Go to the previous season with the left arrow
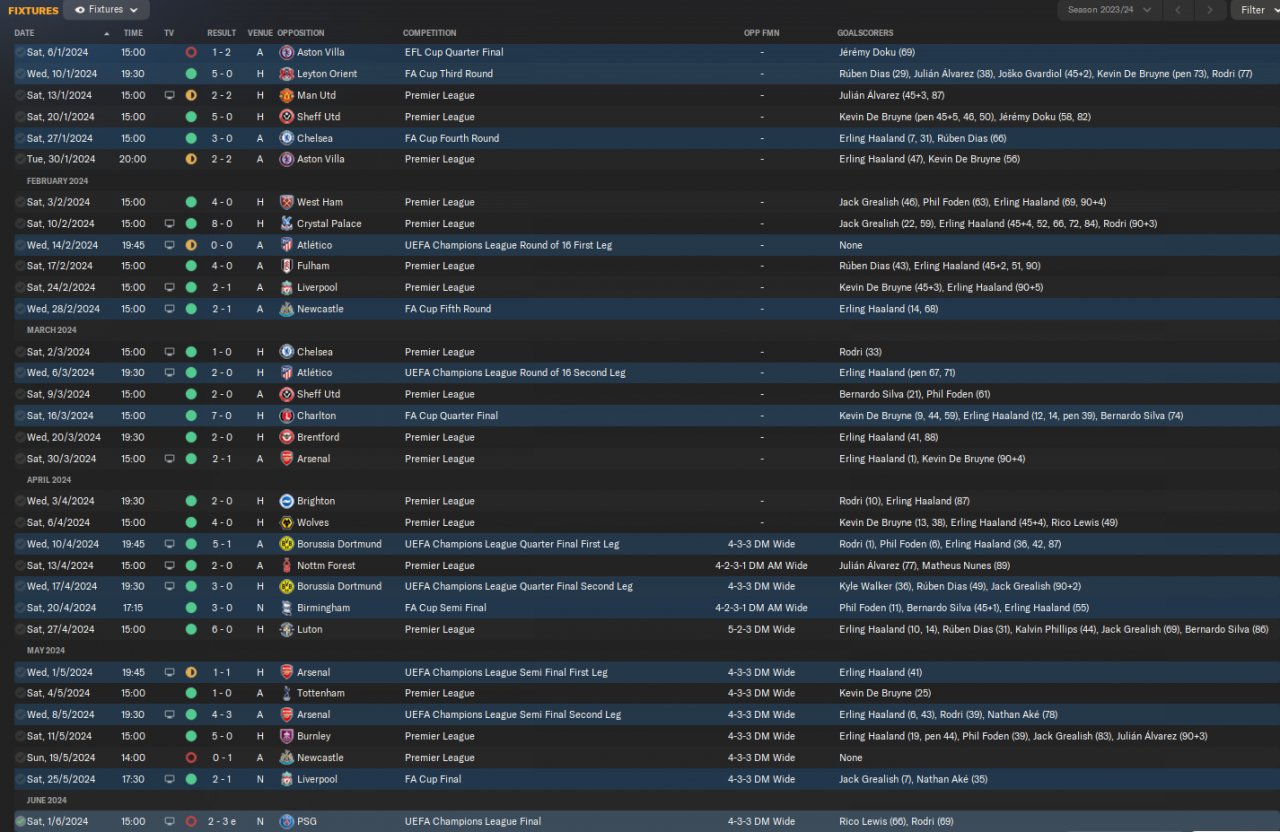 pyautogui.click(x=1178, y=10)
